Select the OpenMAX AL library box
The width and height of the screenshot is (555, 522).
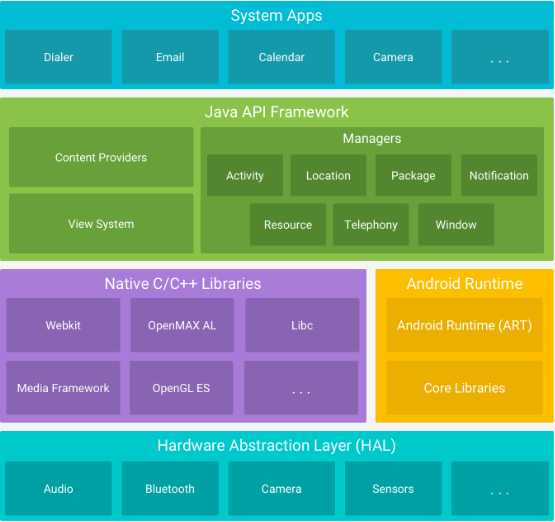tap(182, 325)
